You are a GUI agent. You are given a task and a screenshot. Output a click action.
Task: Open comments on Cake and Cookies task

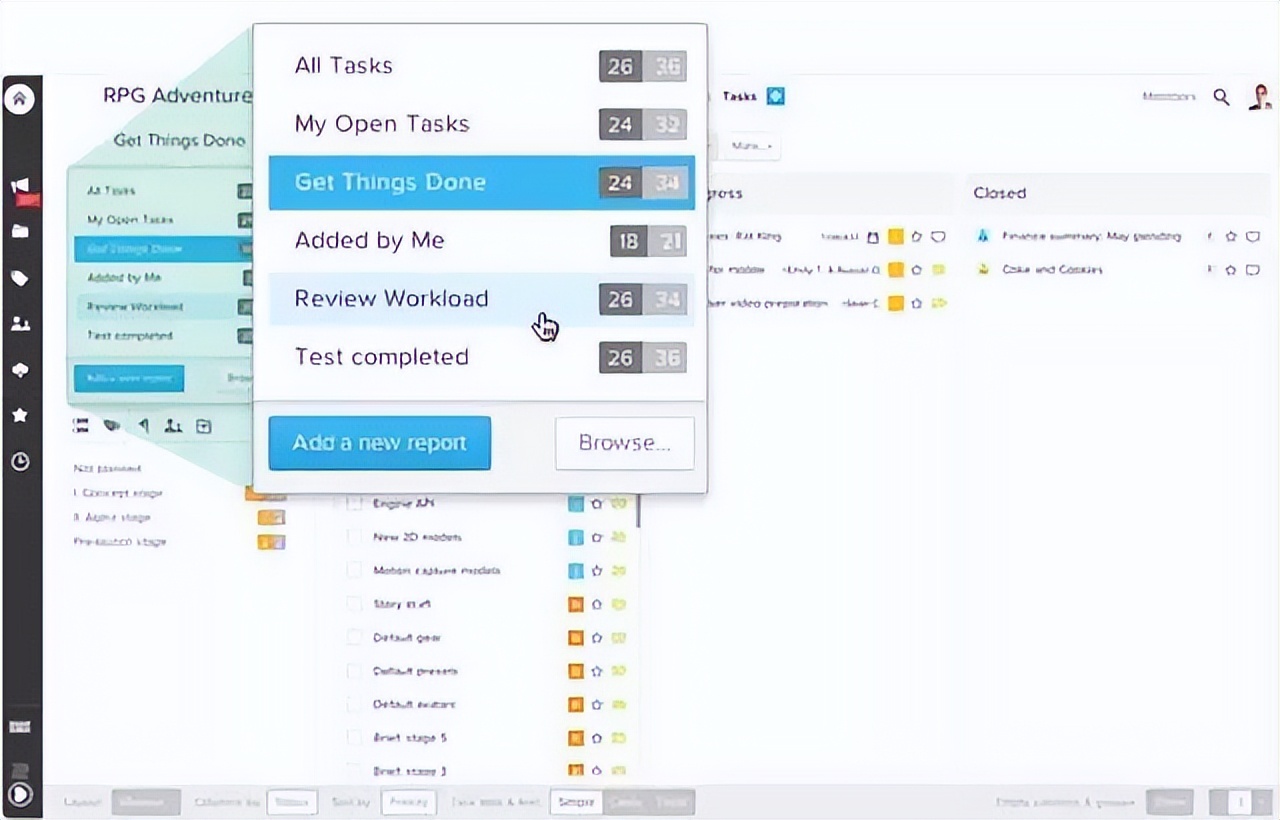[1252, 270]
